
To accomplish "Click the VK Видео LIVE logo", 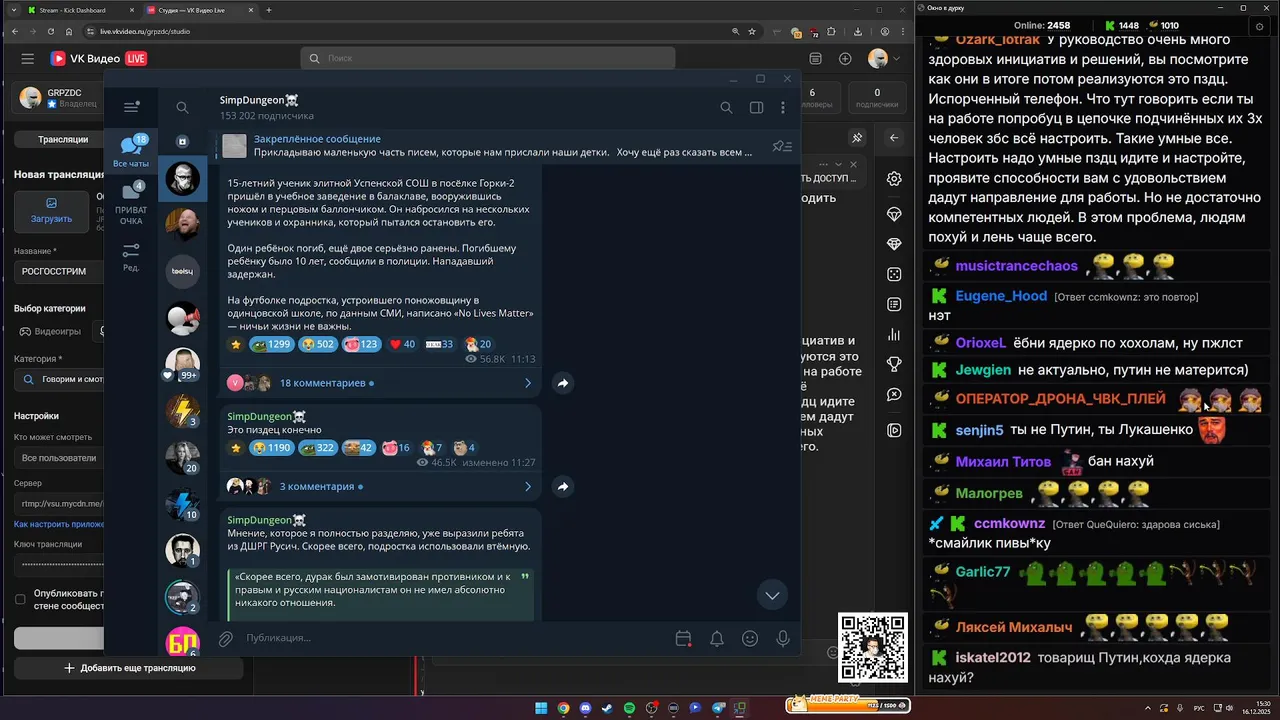I will coord(99,59).
